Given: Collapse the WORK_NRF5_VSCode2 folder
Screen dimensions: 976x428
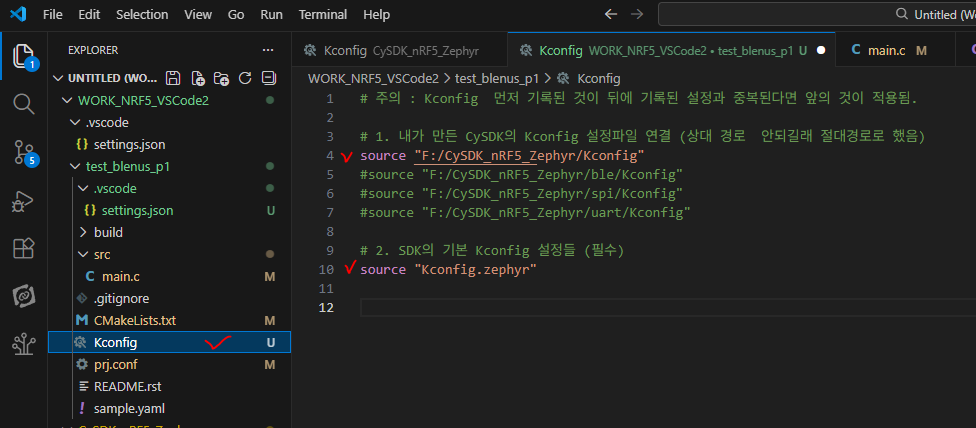Looking at the screenshot, I should coord(67,100).
